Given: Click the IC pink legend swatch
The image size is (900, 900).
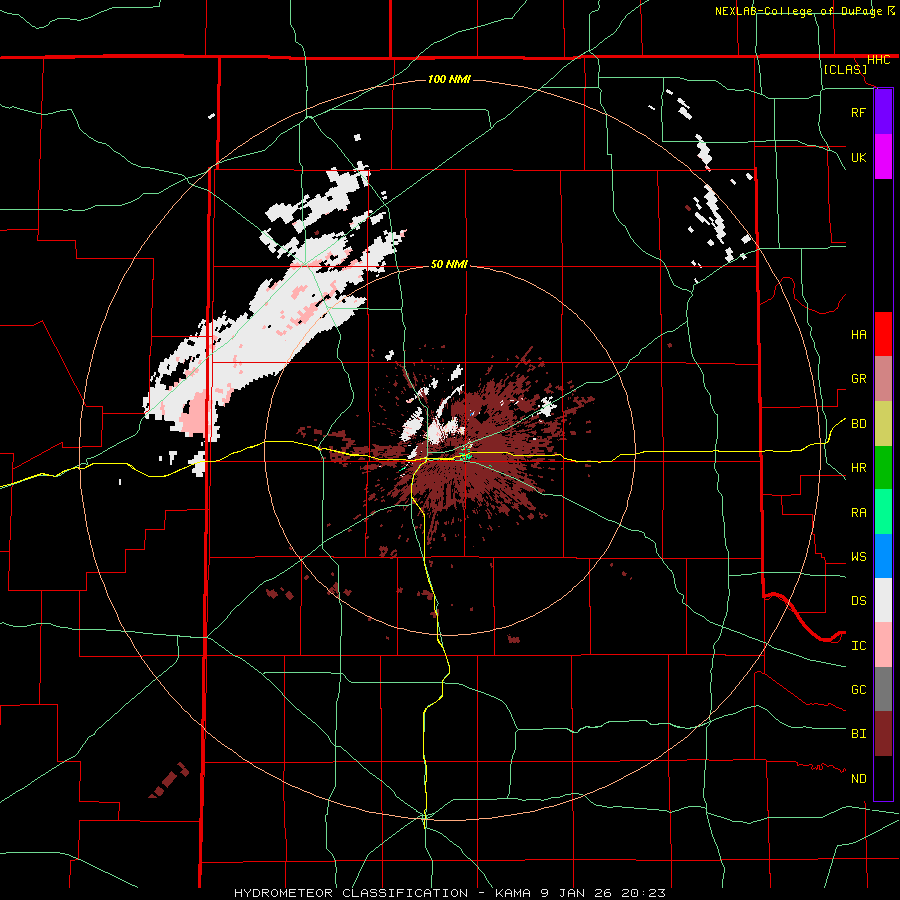Looking at the screenshot, I should 883,645.
